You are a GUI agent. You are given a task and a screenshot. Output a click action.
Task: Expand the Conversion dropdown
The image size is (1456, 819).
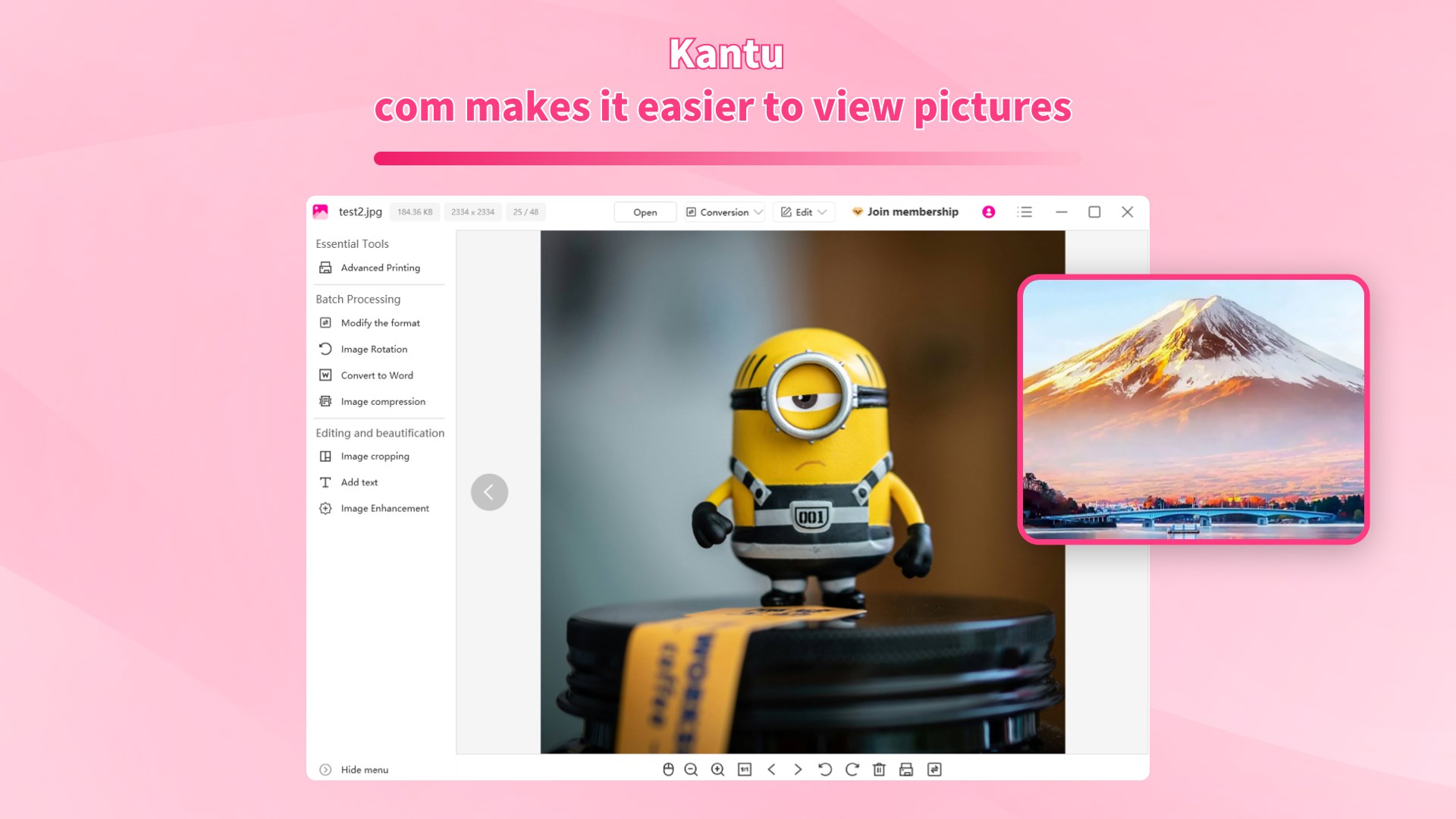pos(724,212)
